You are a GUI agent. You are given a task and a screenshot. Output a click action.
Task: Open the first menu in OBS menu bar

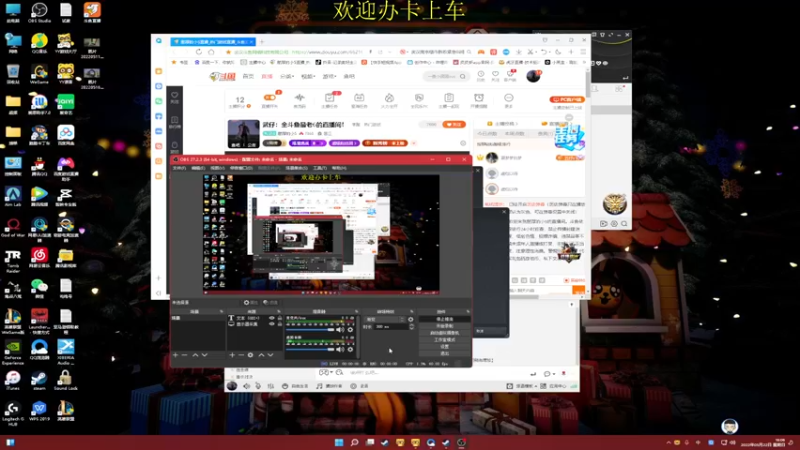[179, 168]
